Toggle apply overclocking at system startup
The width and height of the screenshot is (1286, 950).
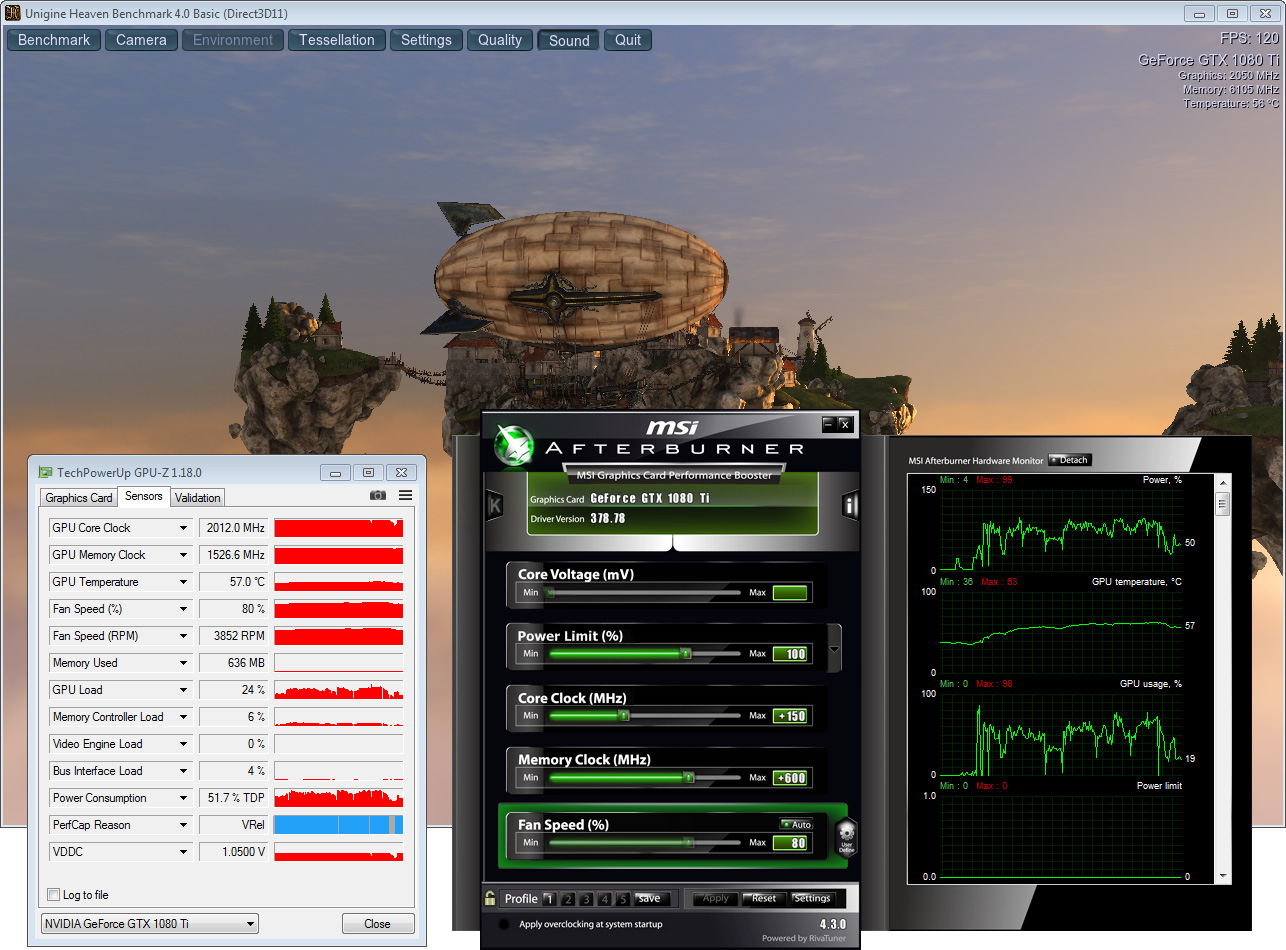coord(504,925)
